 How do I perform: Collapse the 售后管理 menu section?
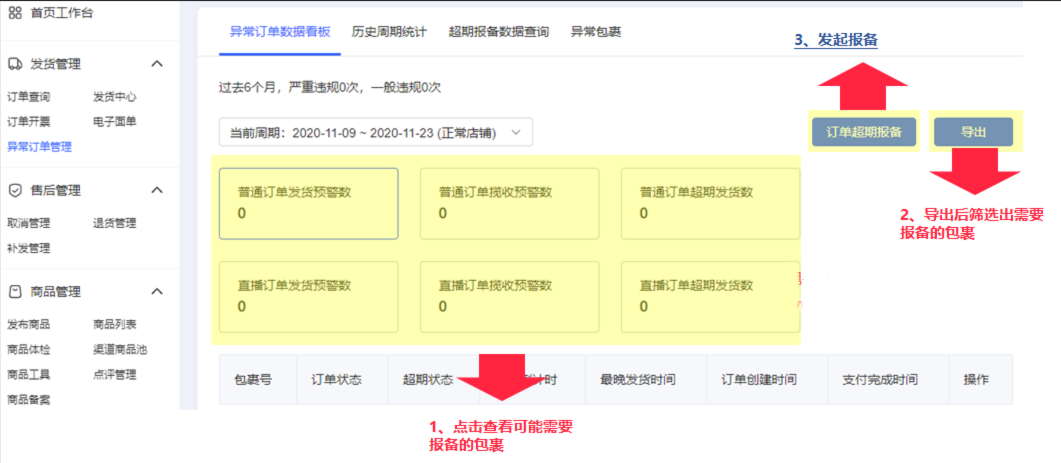point(156,190)
